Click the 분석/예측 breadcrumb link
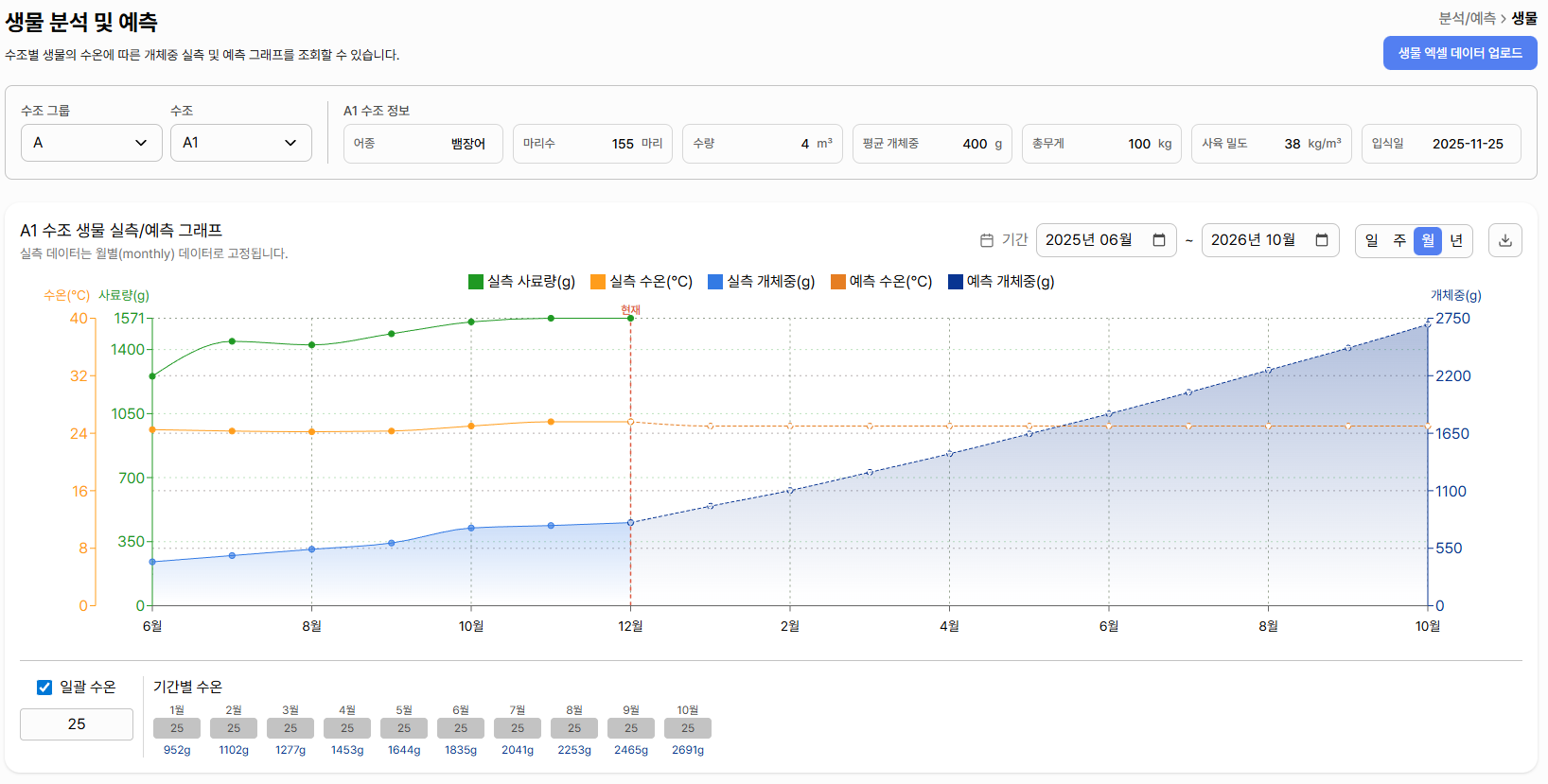Screen dimensions: 1548x784 (x=1467, y=18)
